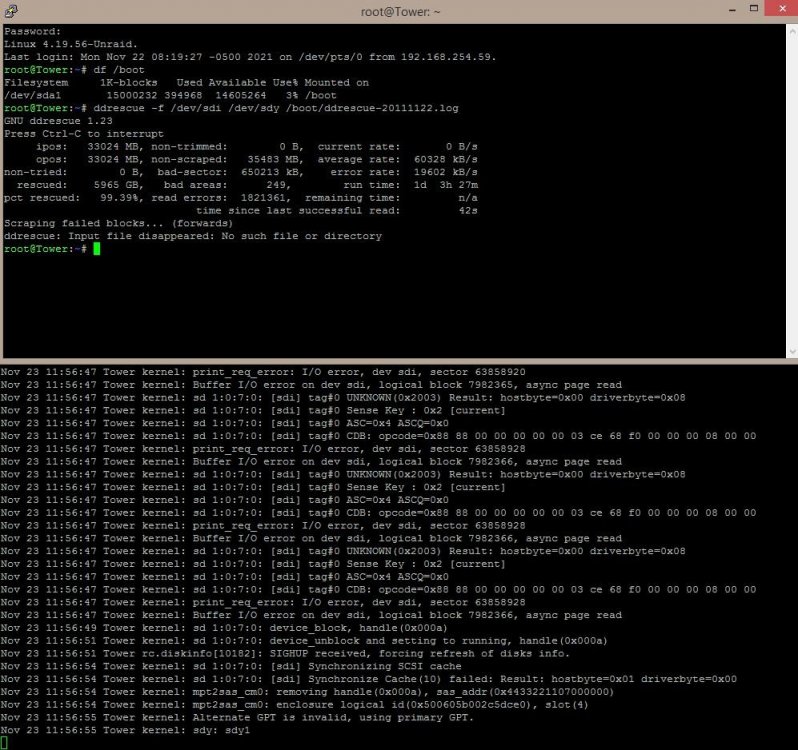Screen dimensions: 798x750
Task: Click the 'mpt2sas_cm0: removing handle' log line
Action: [307, 692]
